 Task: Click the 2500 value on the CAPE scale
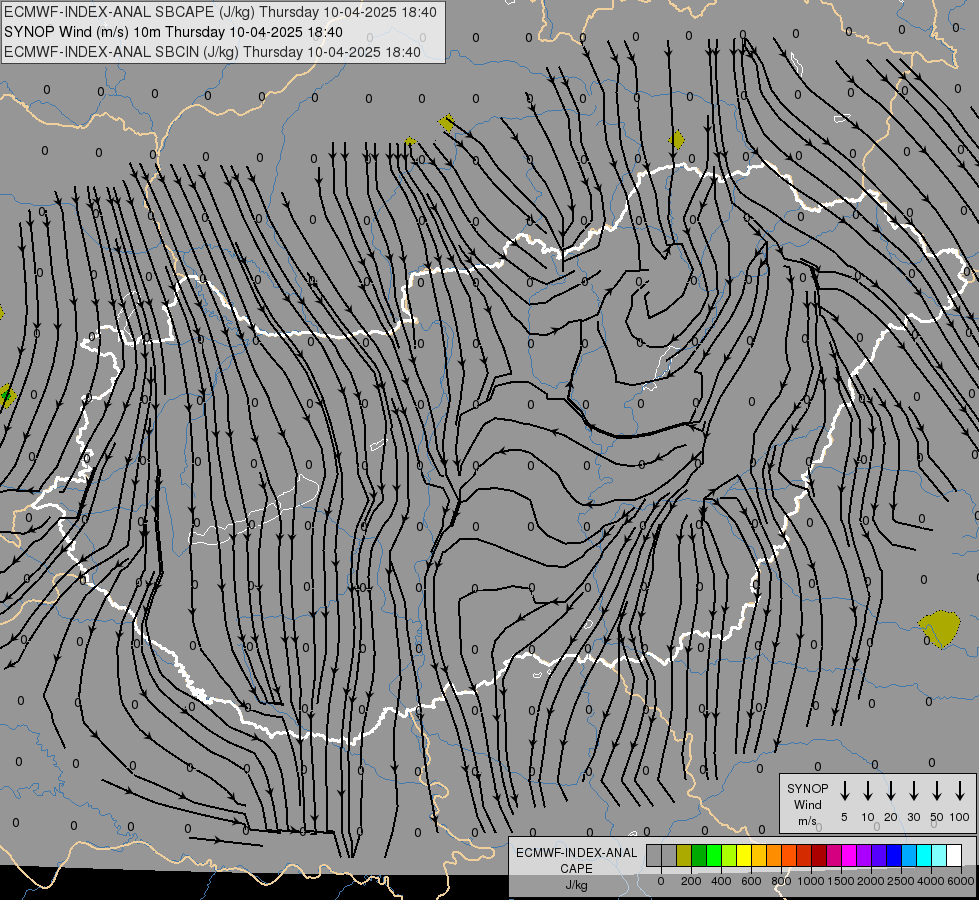coord(900,881)
